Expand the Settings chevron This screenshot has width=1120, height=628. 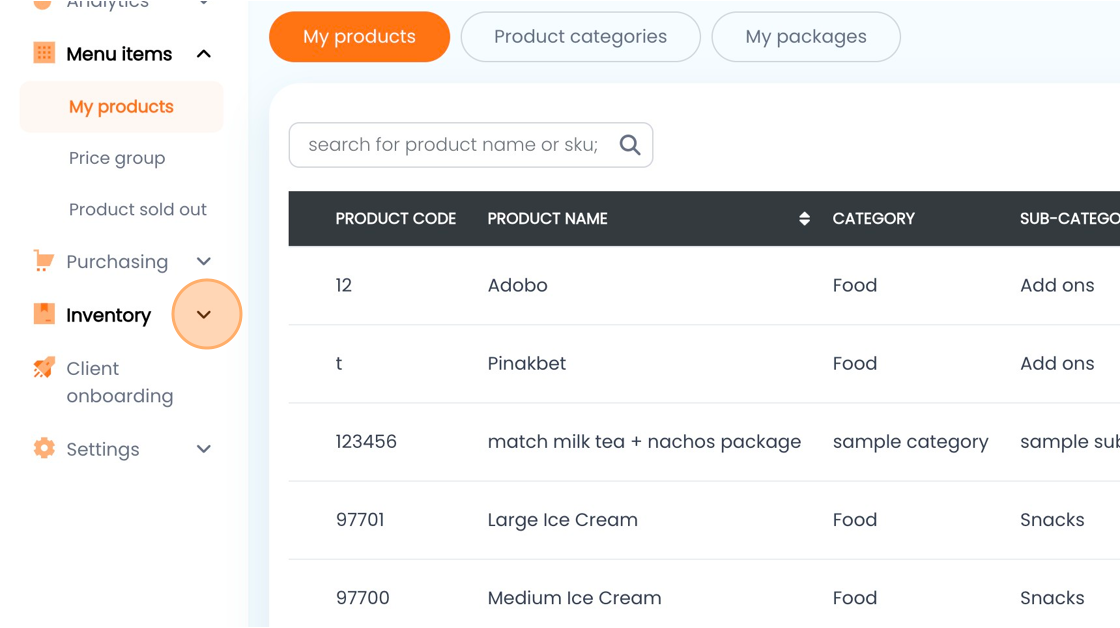(204, 449)
